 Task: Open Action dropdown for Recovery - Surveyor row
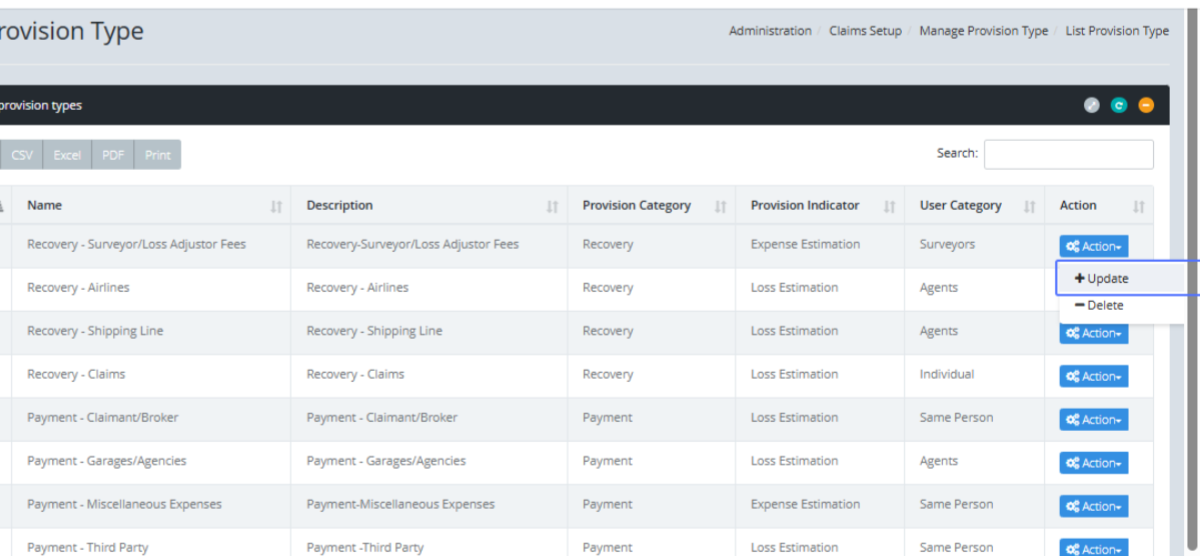[1093, 246]
